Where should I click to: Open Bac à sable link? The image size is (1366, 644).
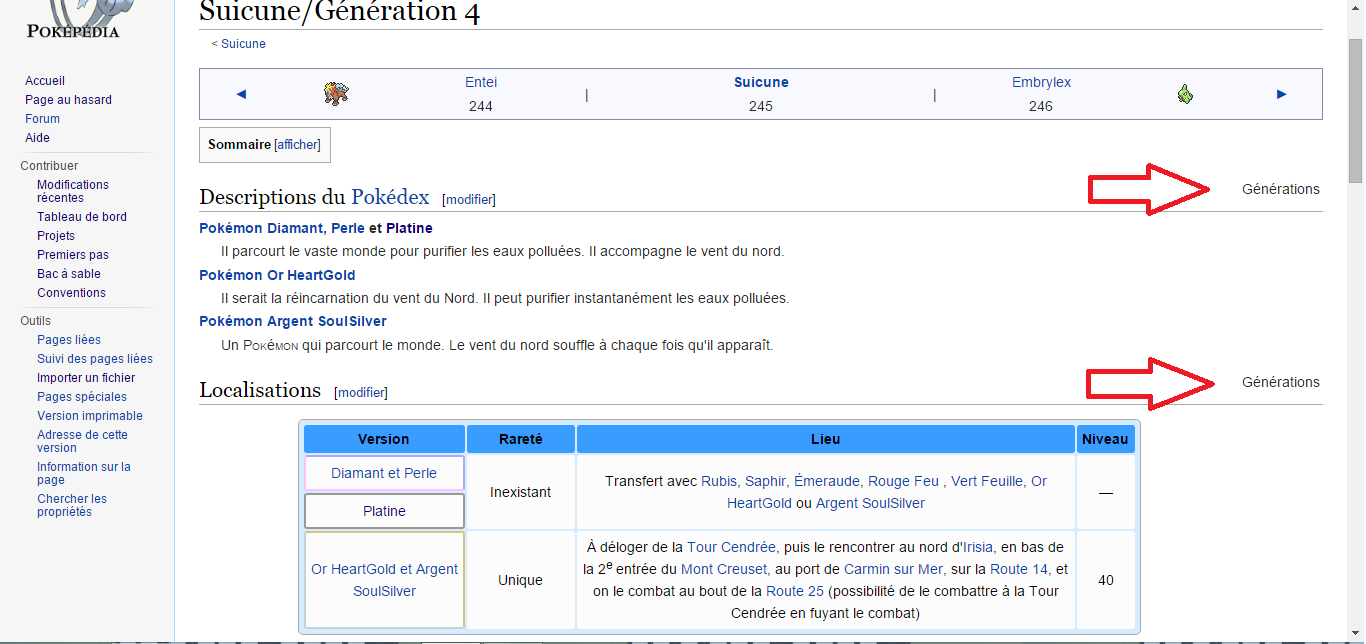click(69, 274)
